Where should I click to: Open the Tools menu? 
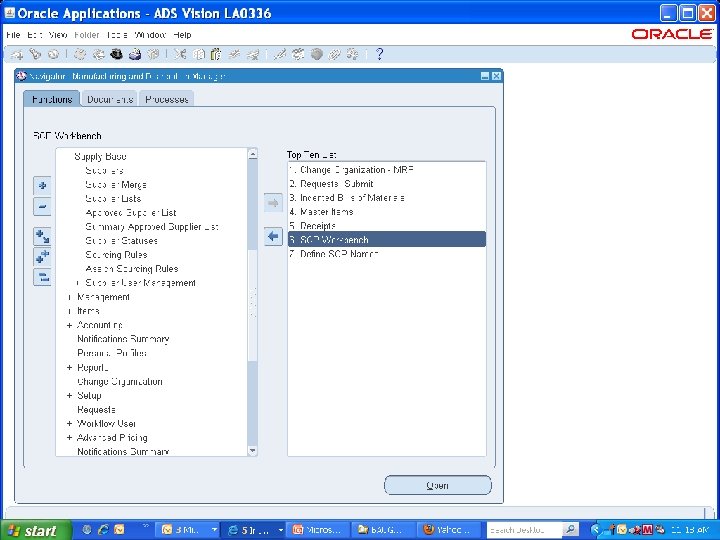tap(117, 35)
